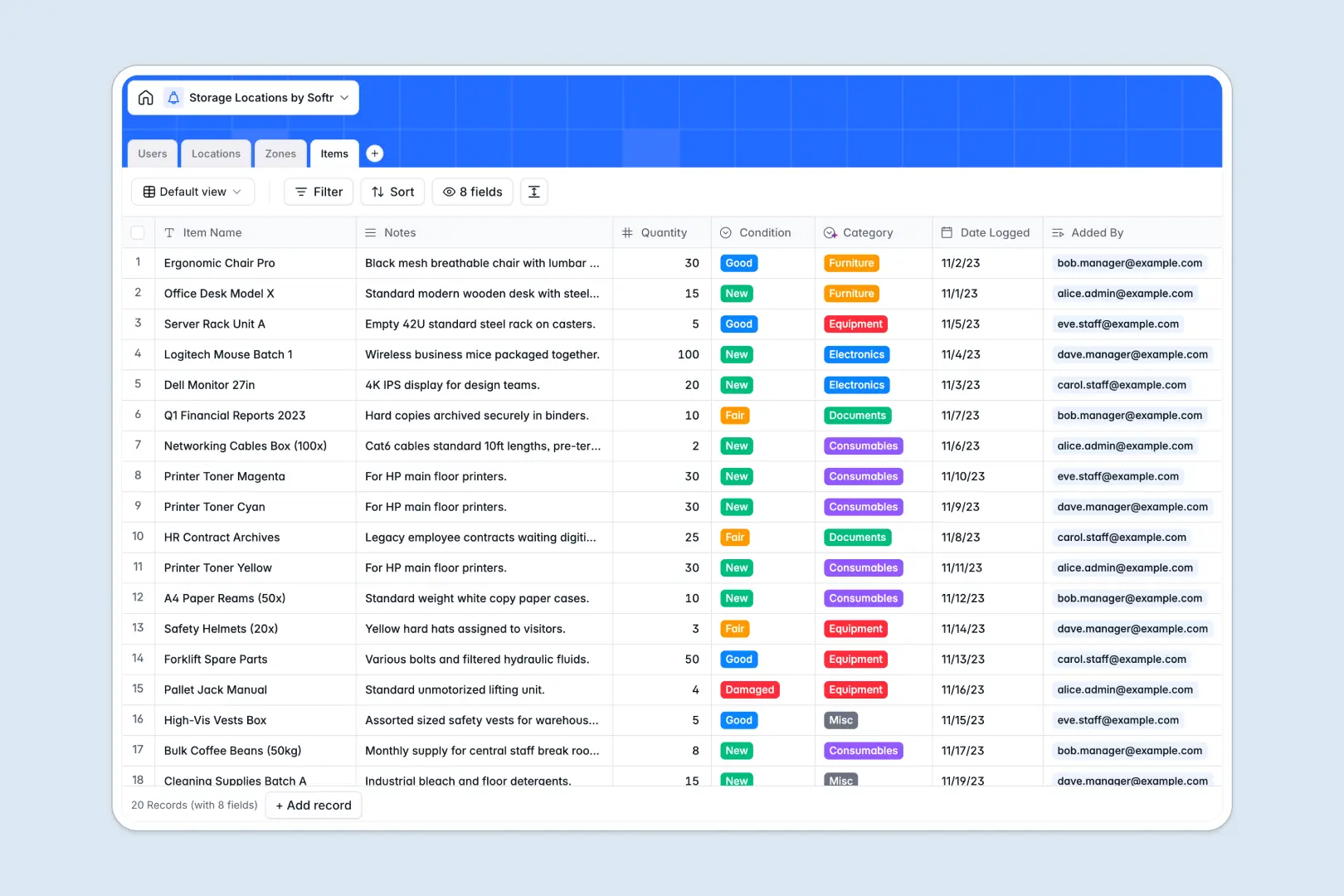This screenshot has width=1344, height=896.
Task: Click the Electronics tag on Dell Monitor 27in
Action: click(857, 385)
